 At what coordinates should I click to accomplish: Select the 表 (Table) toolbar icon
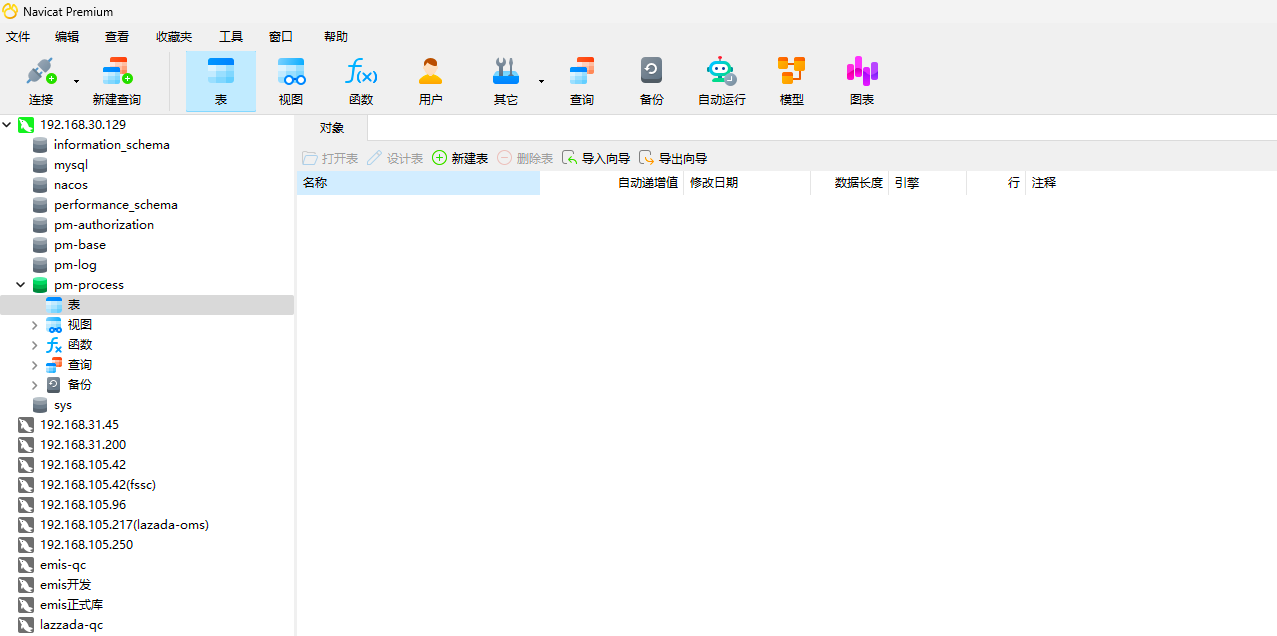point(221,81)
